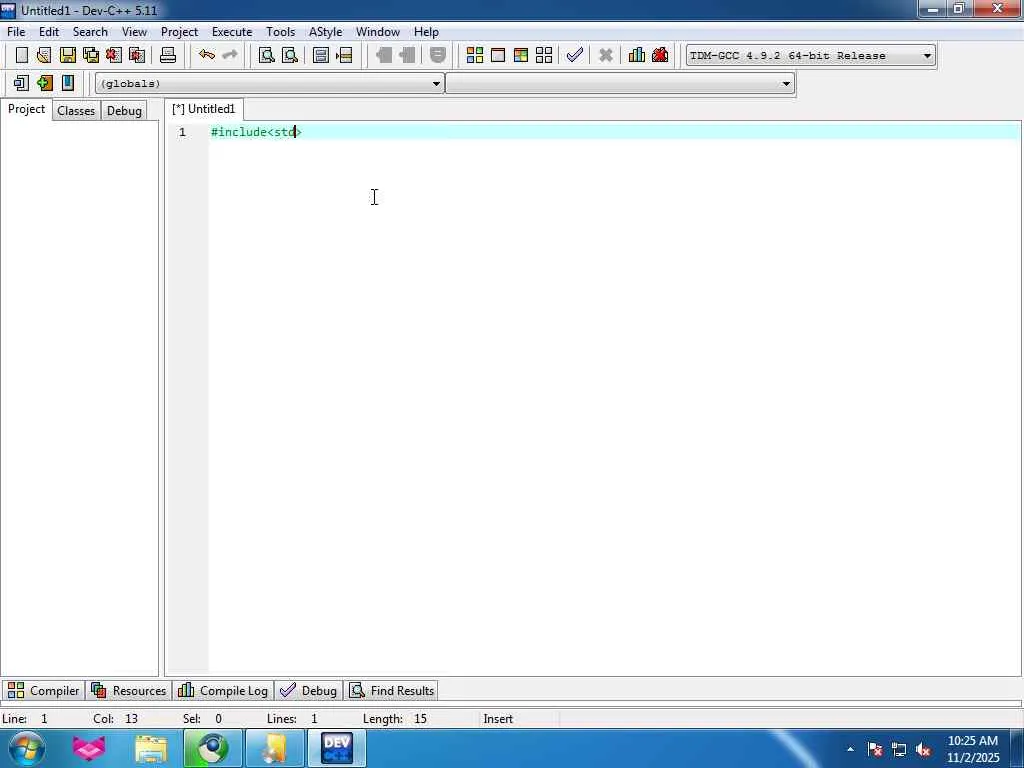1024x768 pixels.
Task: Open the bottom Debug panel tab
Action: point(308,690)
